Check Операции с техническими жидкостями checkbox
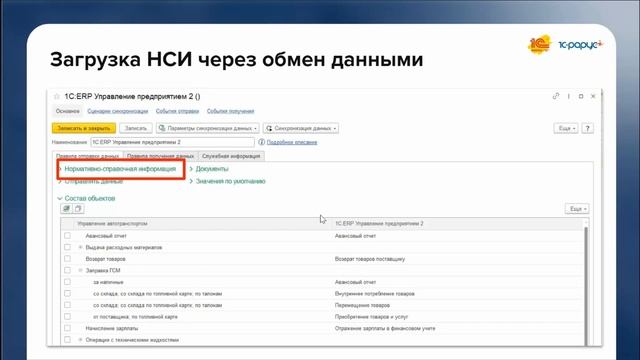Viewport: 640px width, 360px height. (67, 340)
